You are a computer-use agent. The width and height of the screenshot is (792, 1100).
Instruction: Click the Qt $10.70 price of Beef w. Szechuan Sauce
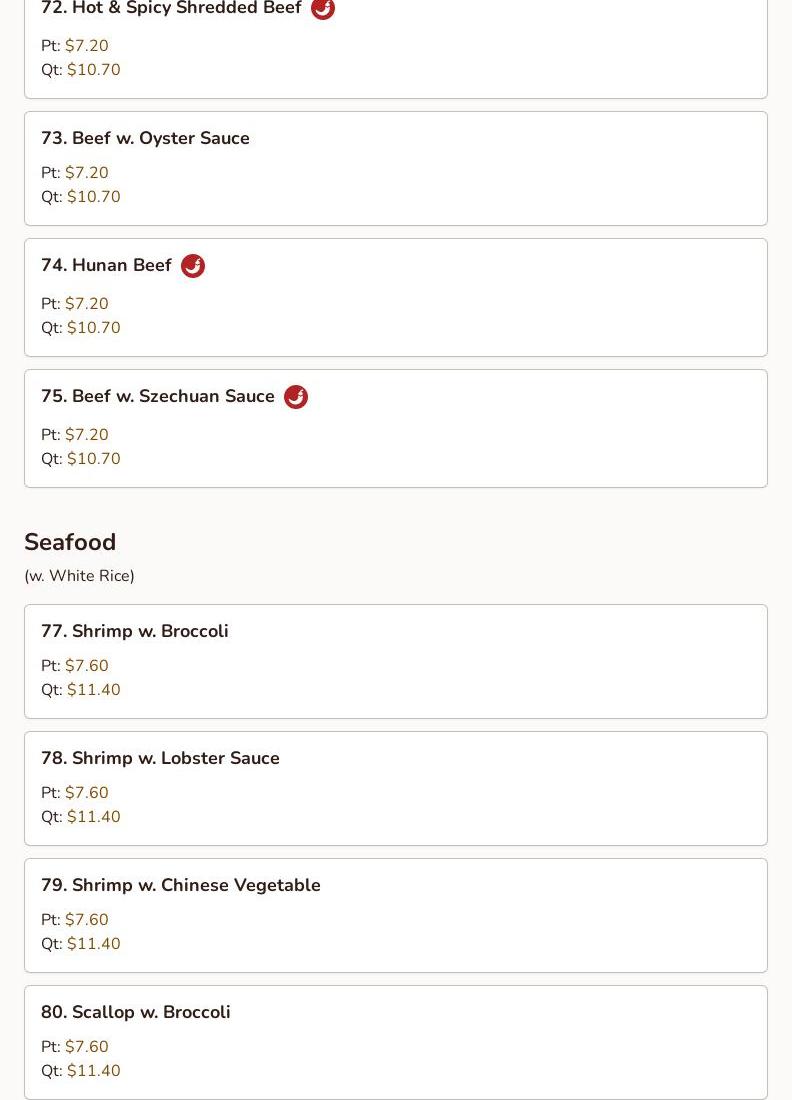coord(94,459)
